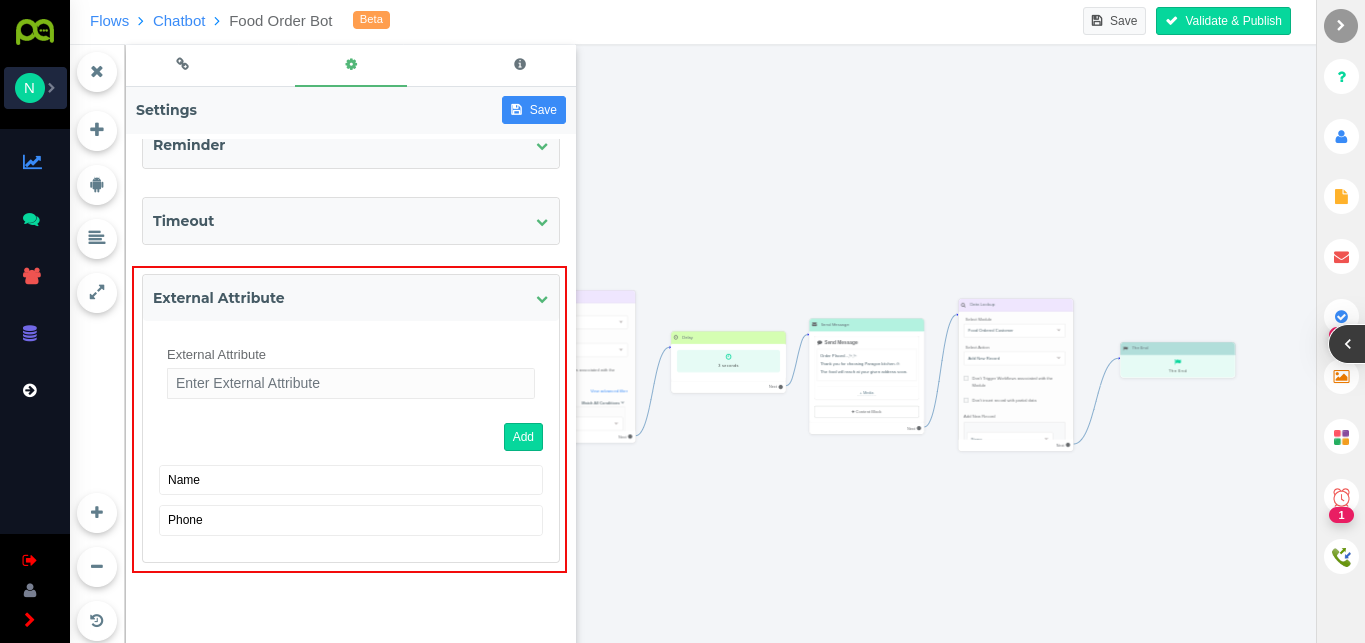
Task: Open the bot android icon tool
Action: pyautogui.click(x=97, y=185)
